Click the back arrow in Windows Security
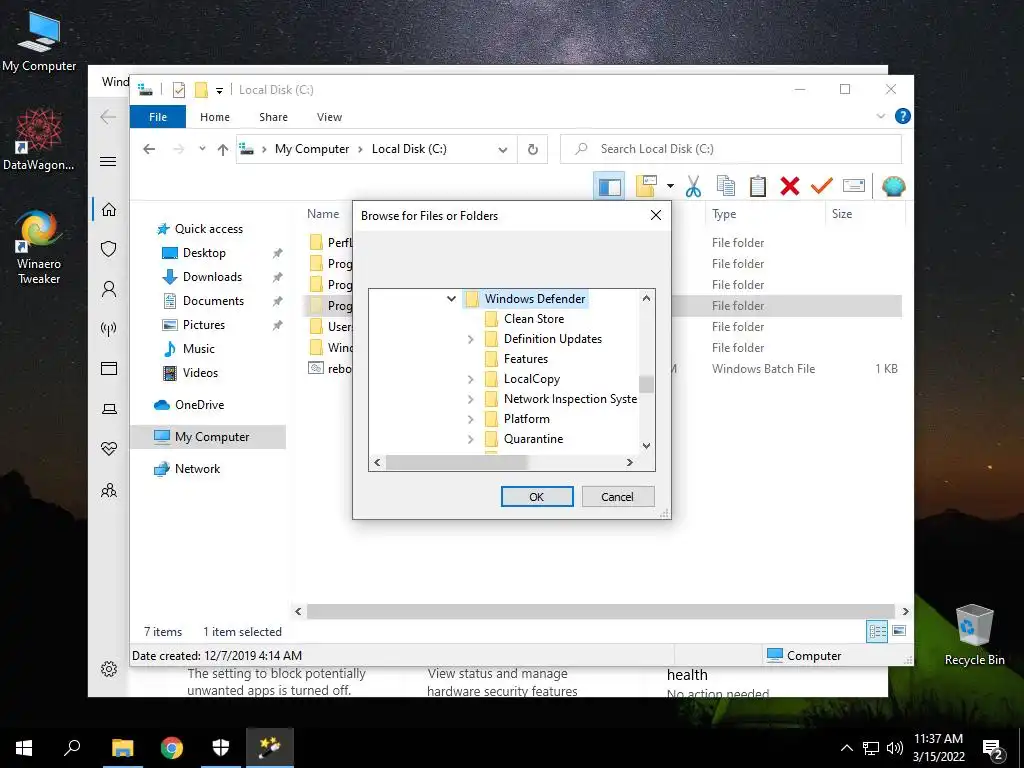The image size is (1024, 768). [x=108, y=117]
